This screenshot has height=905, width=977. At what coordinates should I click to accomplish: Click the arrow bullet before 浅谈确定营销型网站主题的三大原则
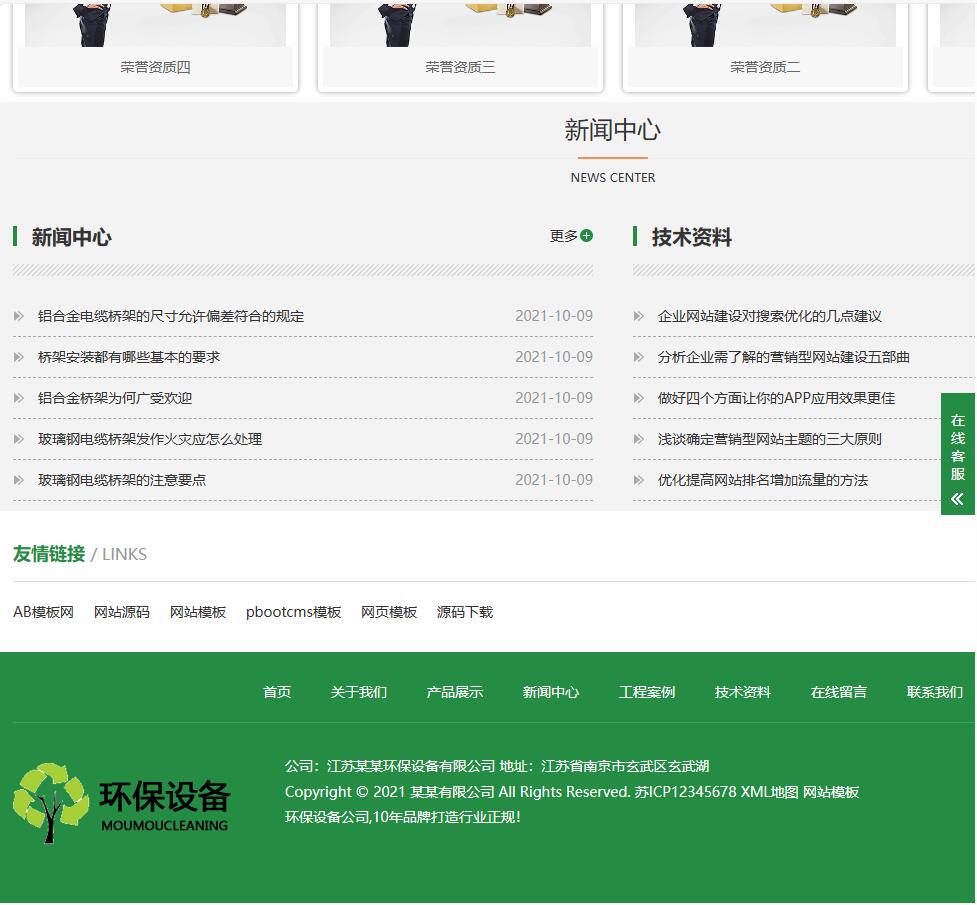click(x=639, y=439)
